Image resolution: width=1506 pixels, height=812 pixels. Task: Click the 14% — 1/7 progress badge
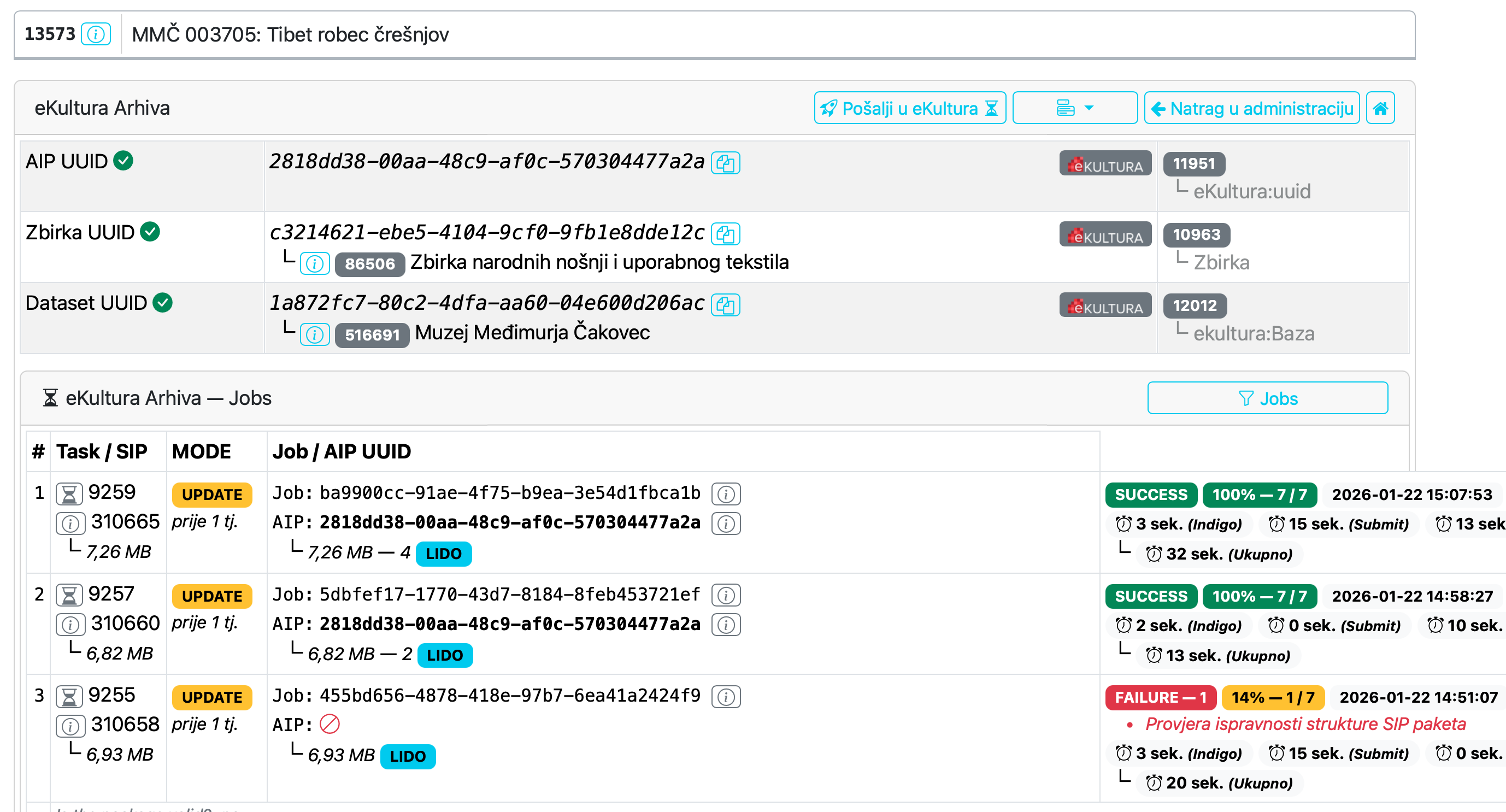click(1272, 697)
